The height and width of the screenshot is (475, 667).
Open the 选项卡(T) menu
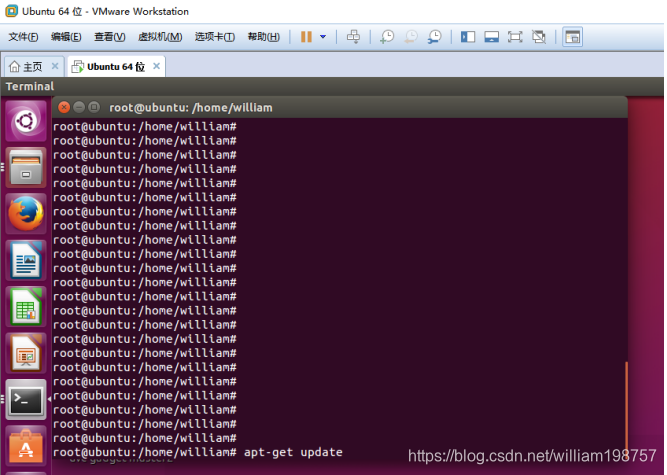(x=215, y=37)
